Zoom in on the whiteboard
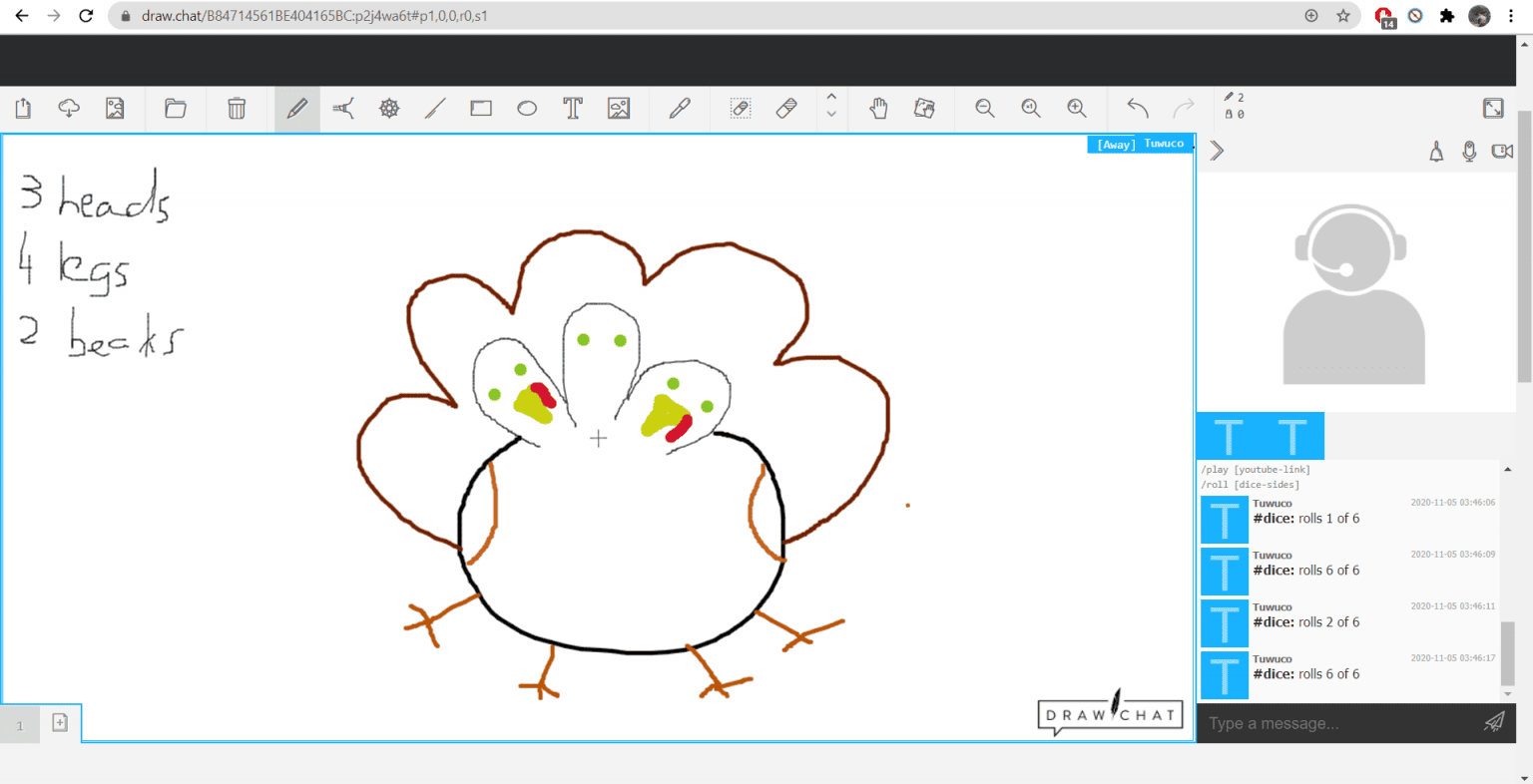The image size is (1533, 784). (1078, 109)
